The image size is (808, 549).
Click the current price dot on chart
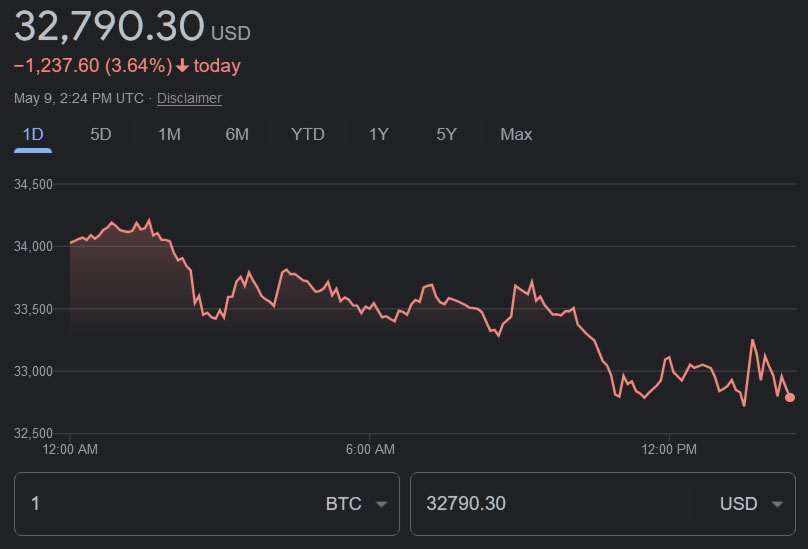(x=790, y=397)
